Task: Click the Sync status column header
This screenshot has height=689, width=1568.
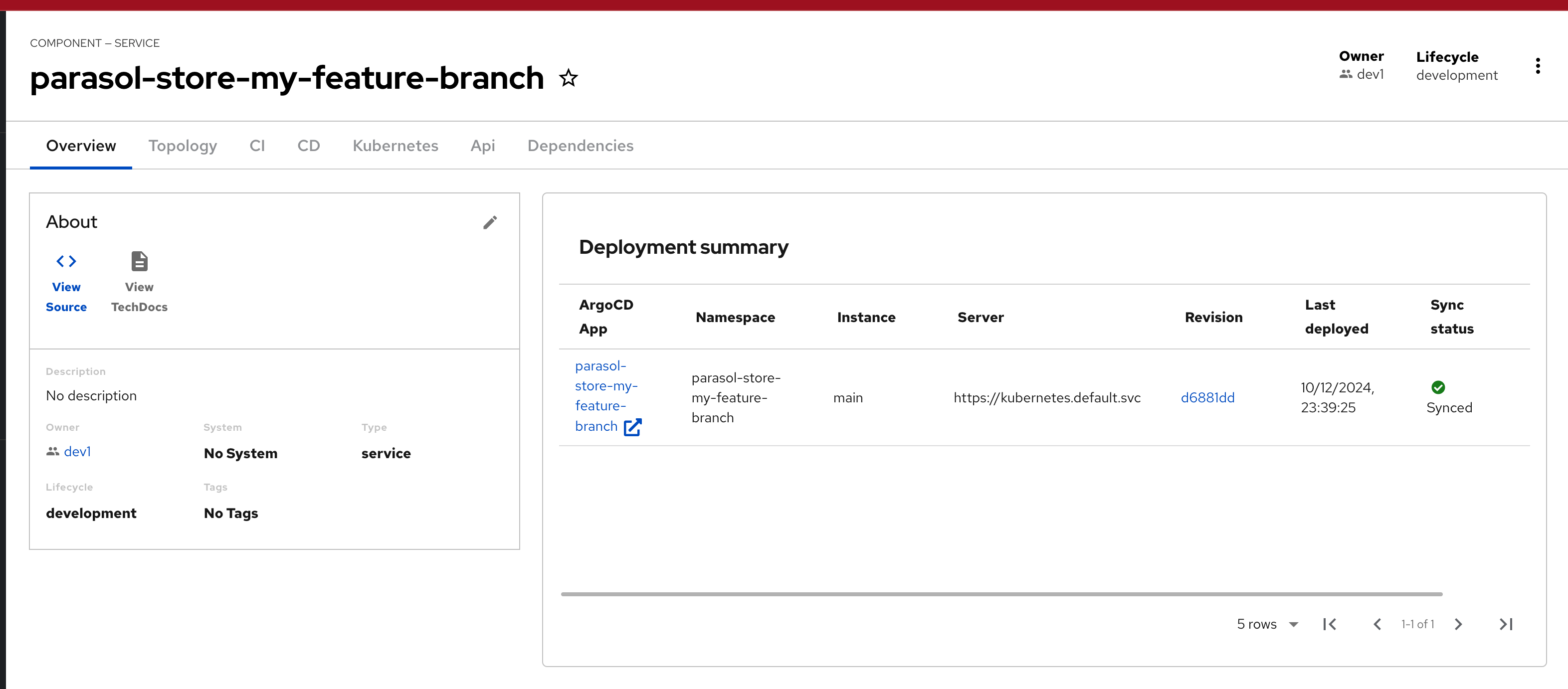Action: pyautogui.click(x=1452, y=317)
